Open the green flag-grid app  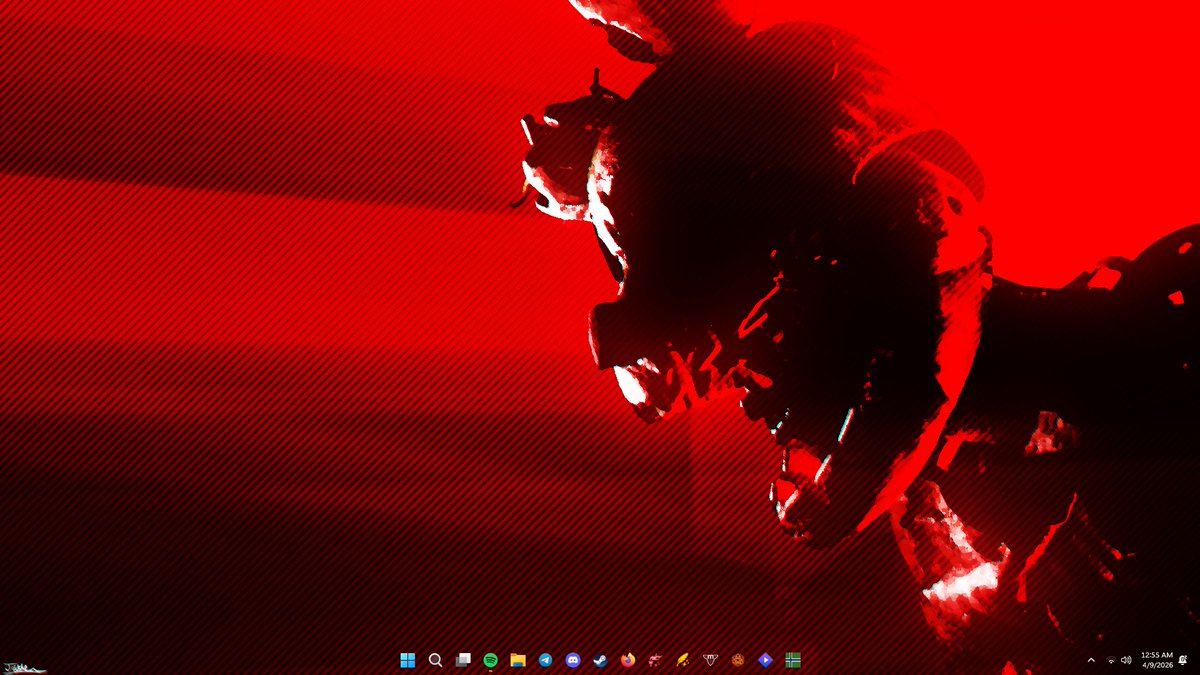point(793,660)
